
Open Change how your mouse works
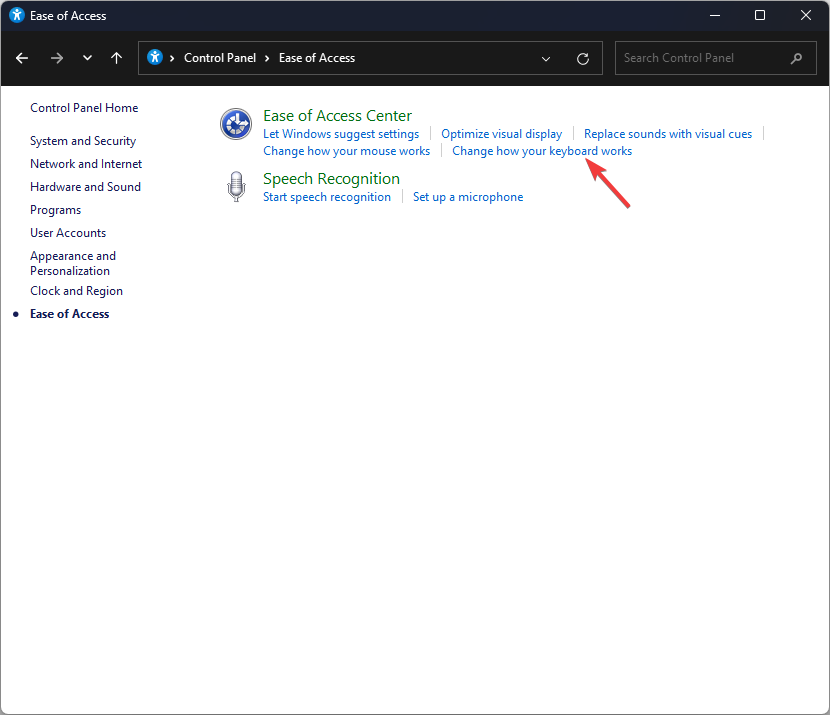tap(346, 151)
